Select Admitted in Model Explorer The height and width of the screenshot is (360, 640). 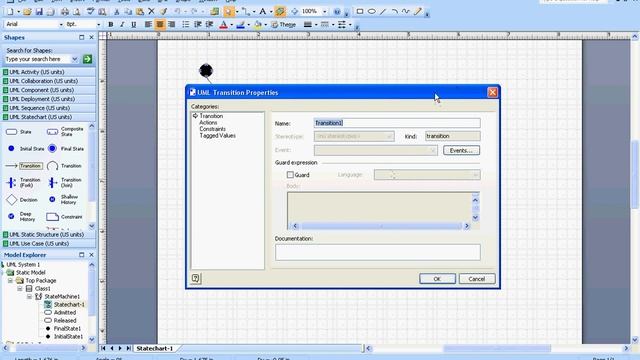pos(64,312)
